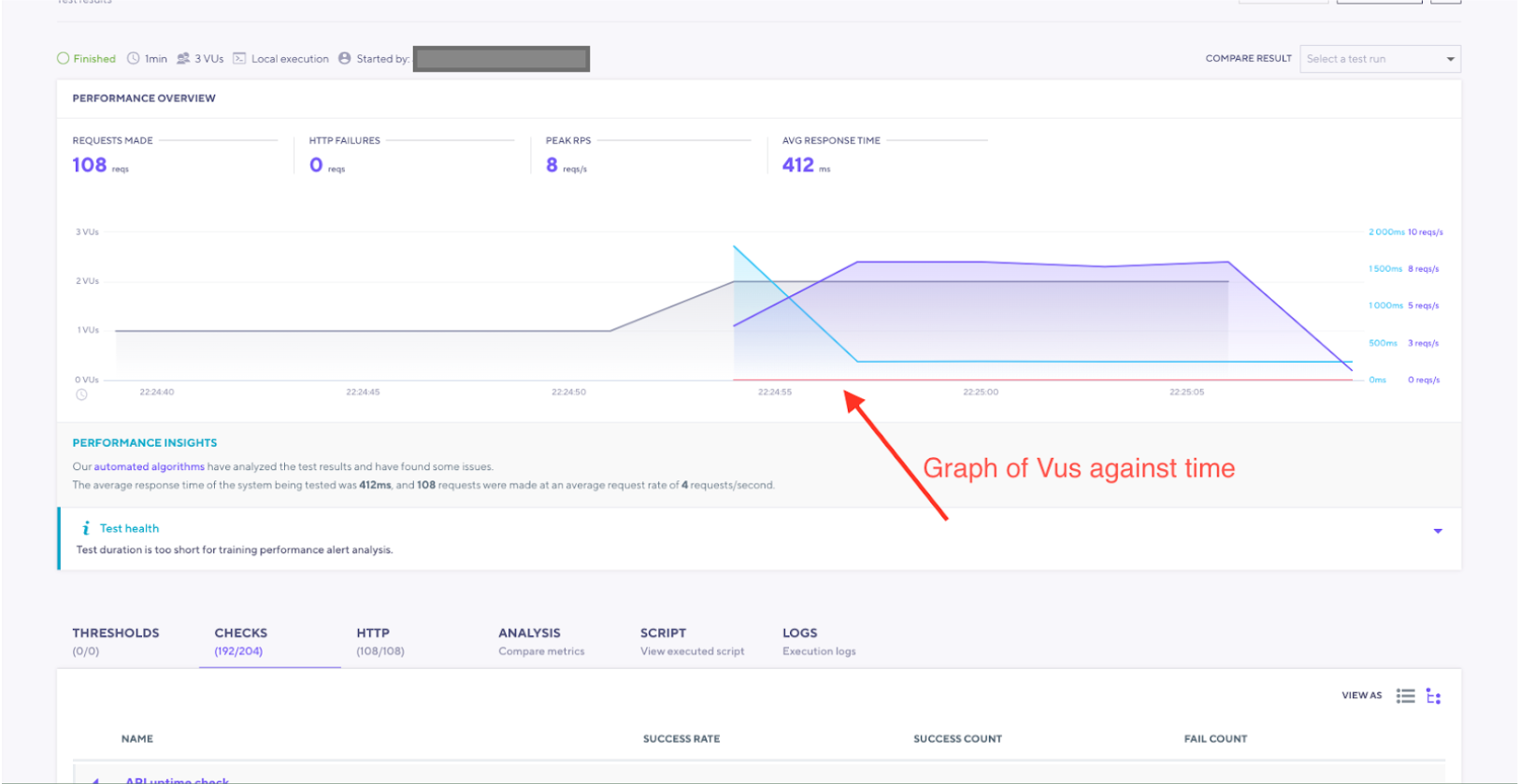
Task: Switch checks to list view
Action: tap(1405, 696)
